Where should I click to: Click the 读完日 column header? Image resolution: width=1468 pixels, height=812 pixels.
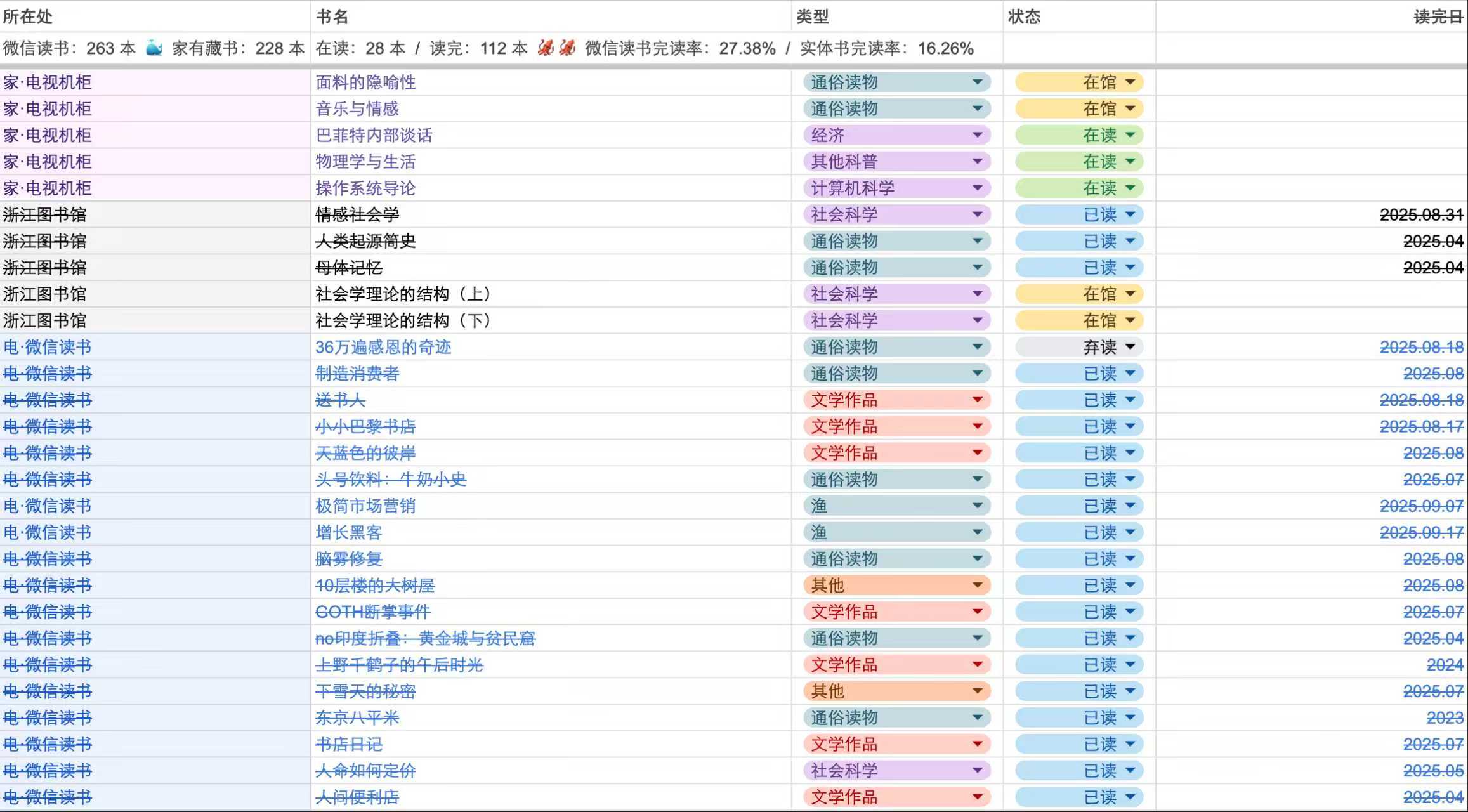click(1438, 16)
